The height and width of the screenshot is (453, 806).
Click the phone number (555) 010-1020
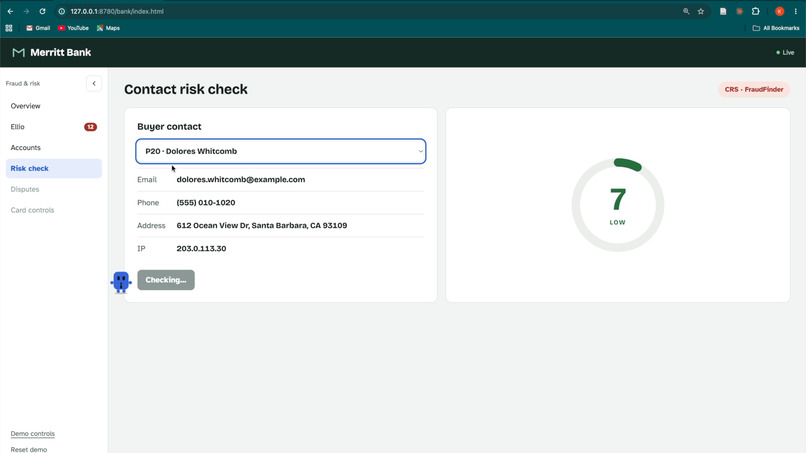[x=206, y=203]
